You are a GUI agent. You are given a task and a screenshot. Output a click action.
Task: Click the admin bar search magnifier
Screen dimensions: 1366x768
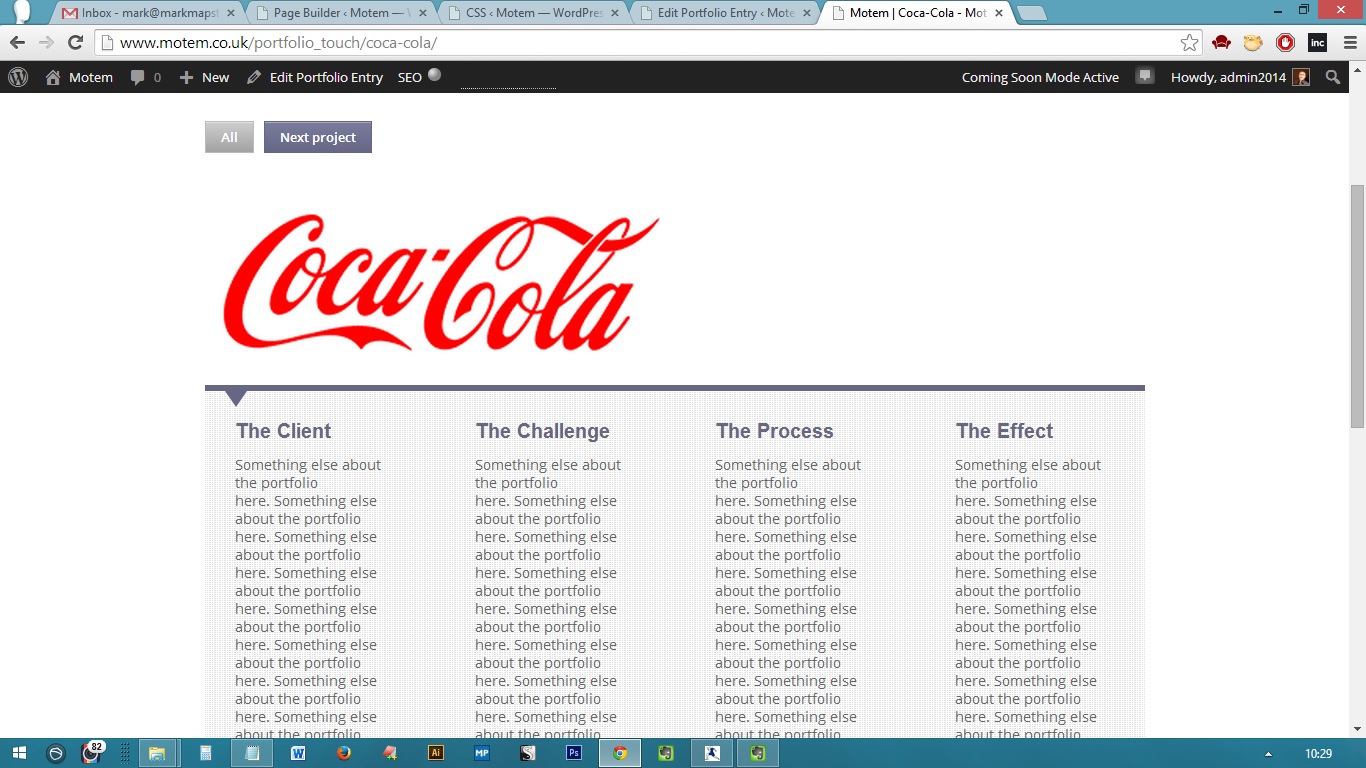point(1332,77)
